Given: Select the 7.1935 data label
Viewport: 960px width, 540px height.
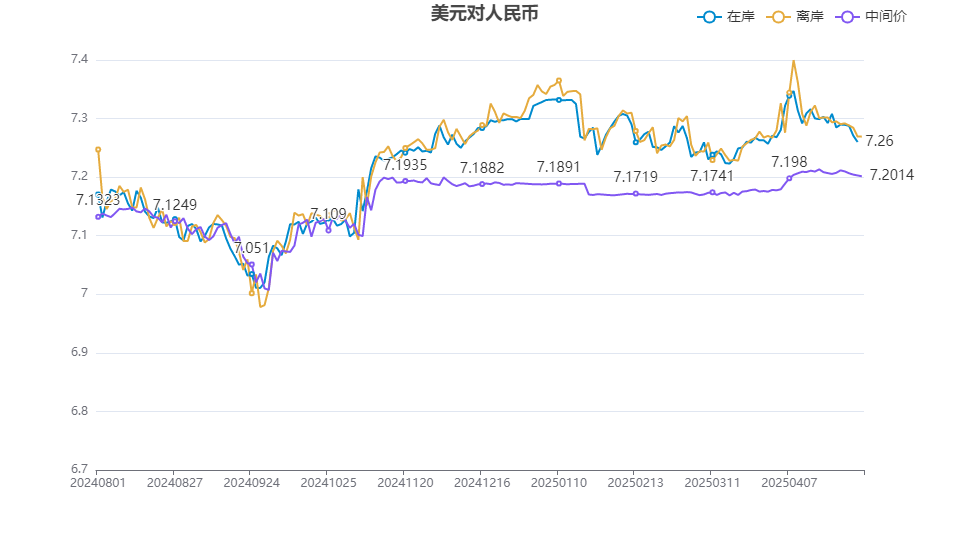Looking at the screenshot, I should (405, 165).
